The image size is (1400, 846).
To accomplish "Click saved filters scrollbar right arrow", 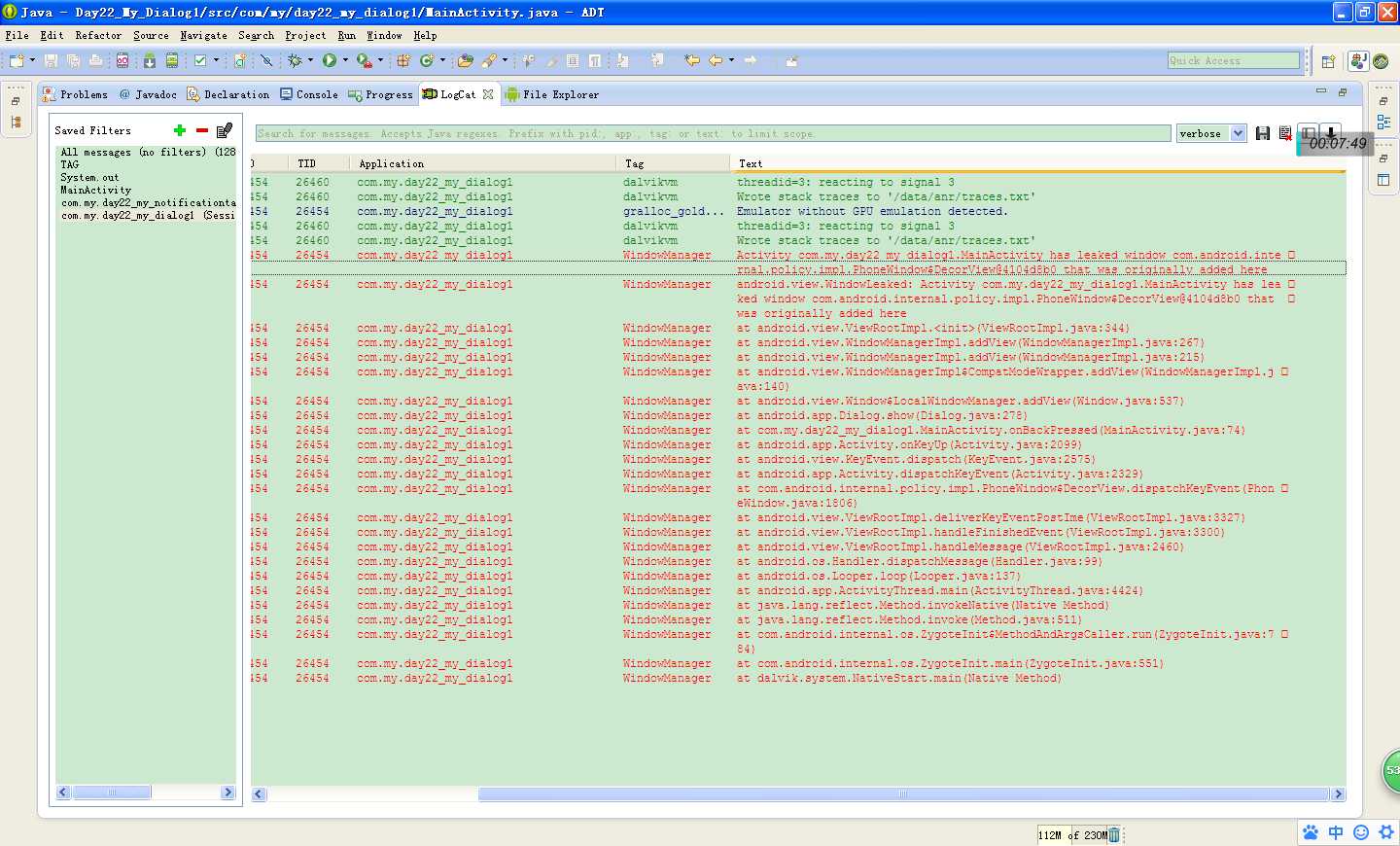I will (228, 793).
